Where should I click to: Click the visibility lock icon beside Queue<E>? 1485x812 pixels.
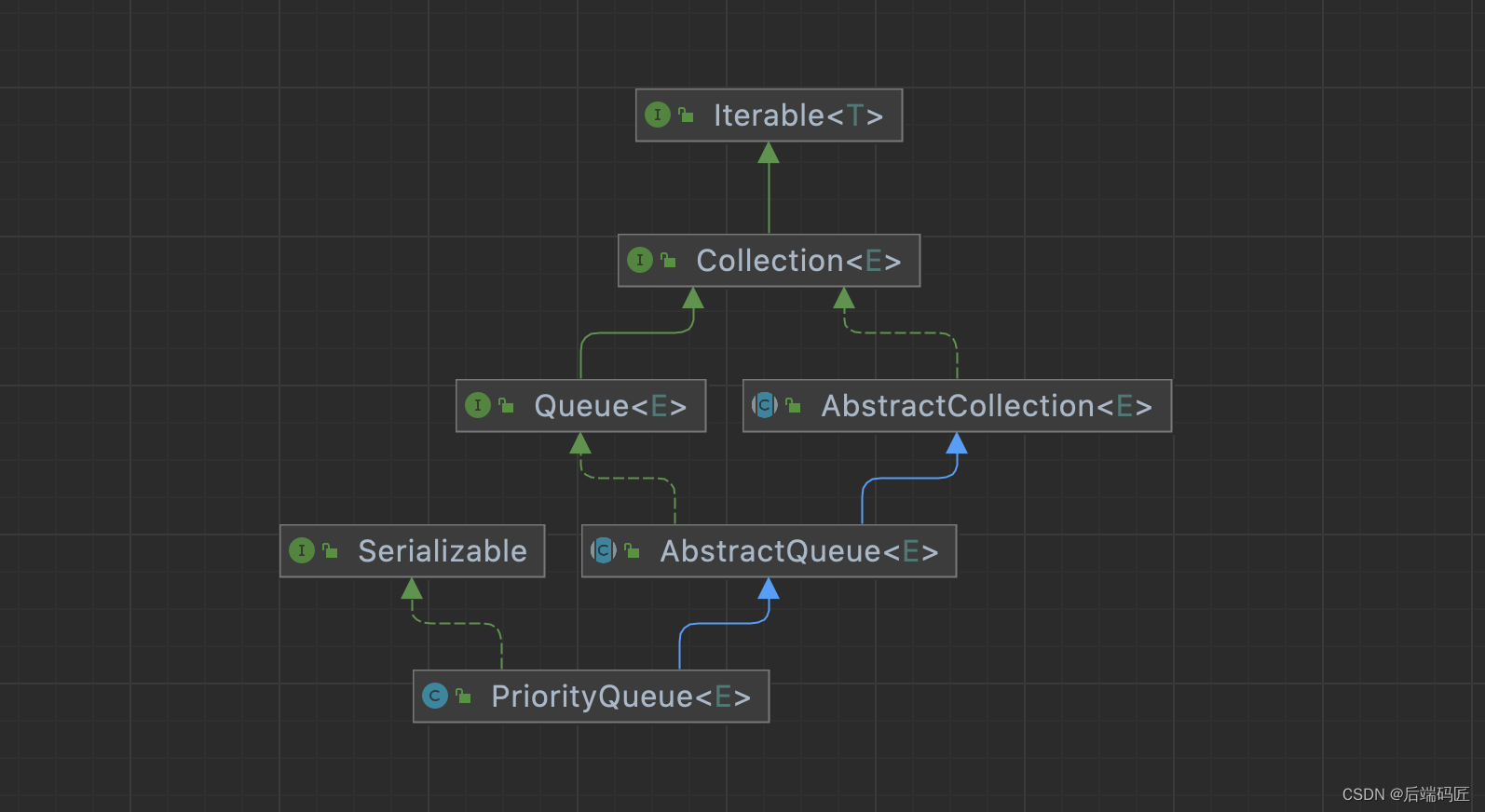click(x=507, y=405)
